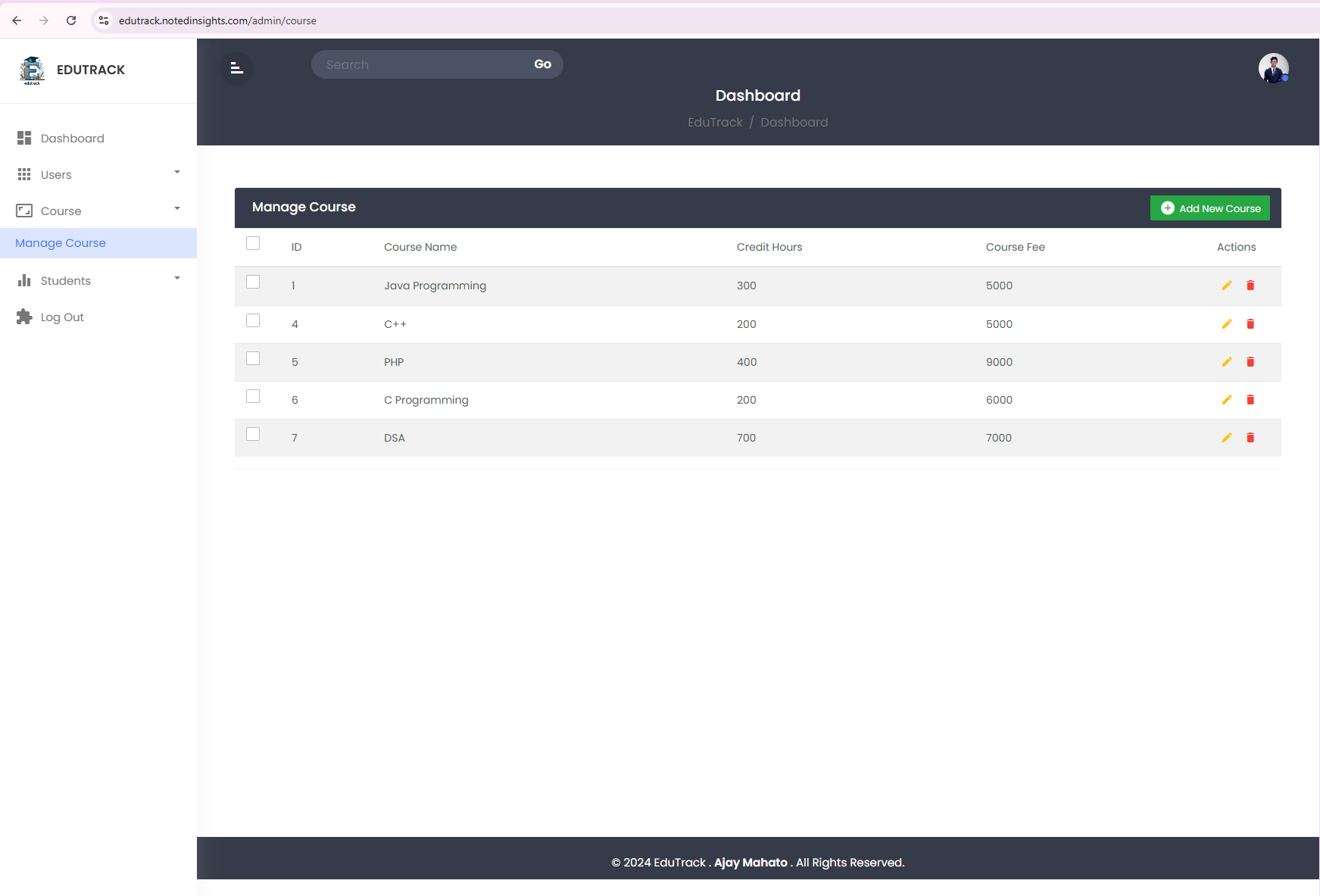This screenshot has width=1320, height=896.
Task: Click the Users grid icon in sidebar
Action: coord(25,174)
